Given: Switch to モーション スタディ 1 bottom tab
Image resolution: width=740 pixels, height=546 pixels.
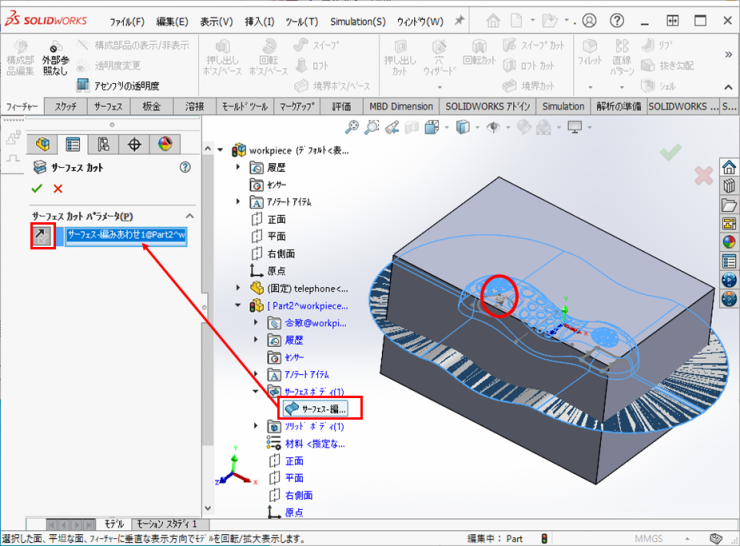Looking at the screenshot, I should pos(167,524).
